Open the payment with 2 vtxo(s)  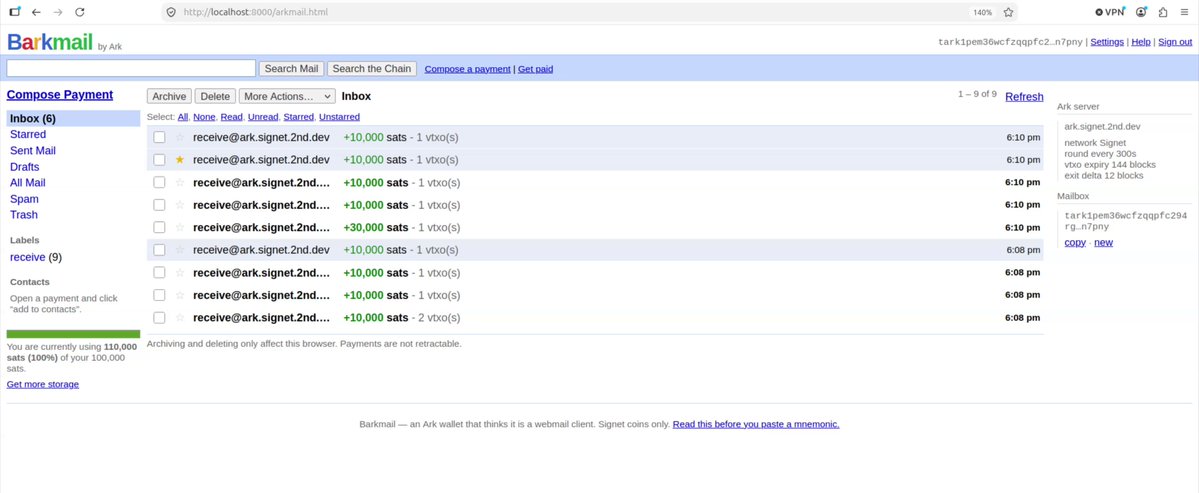[595, 317]
